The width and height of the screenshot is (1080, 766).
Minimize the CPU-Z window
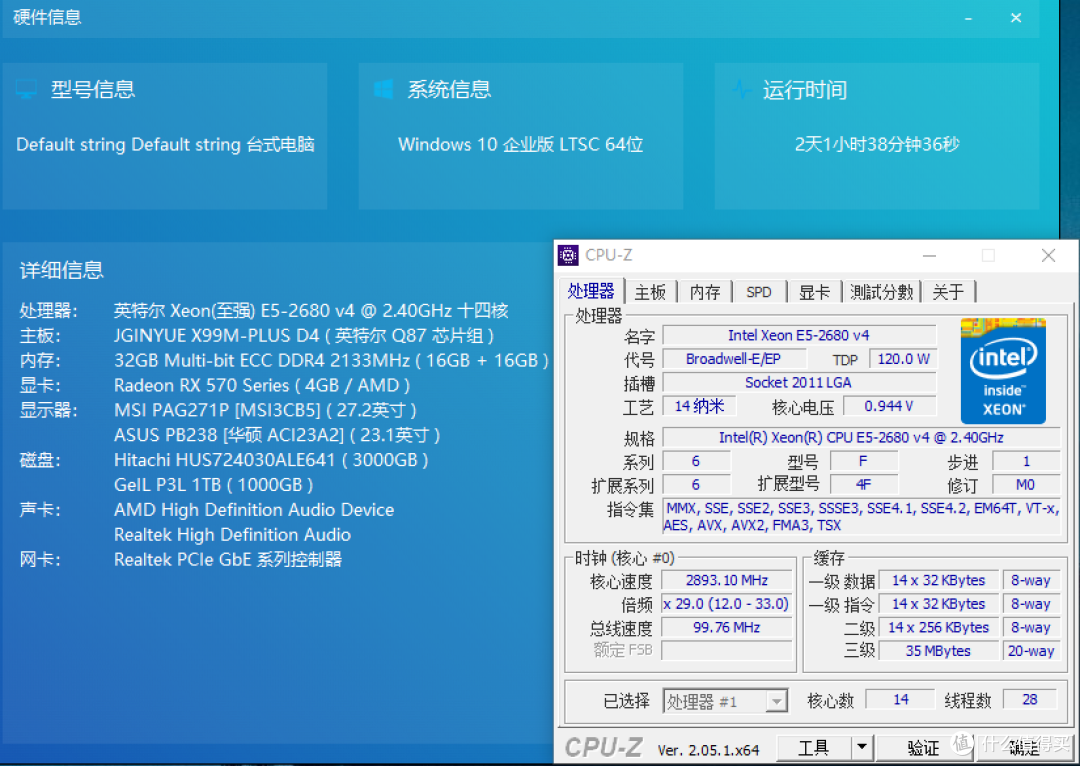pos(929,256)
